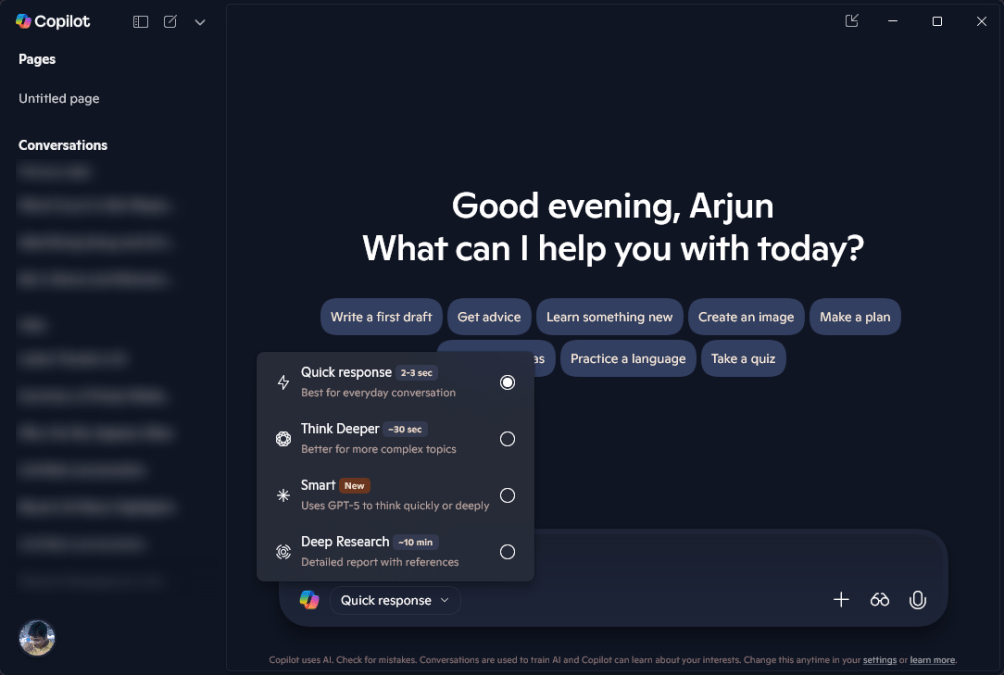Open the Quick response mode dropdown
This screenshot has height=675, width=1004.
pyautogui.click(x=394, y=600)
